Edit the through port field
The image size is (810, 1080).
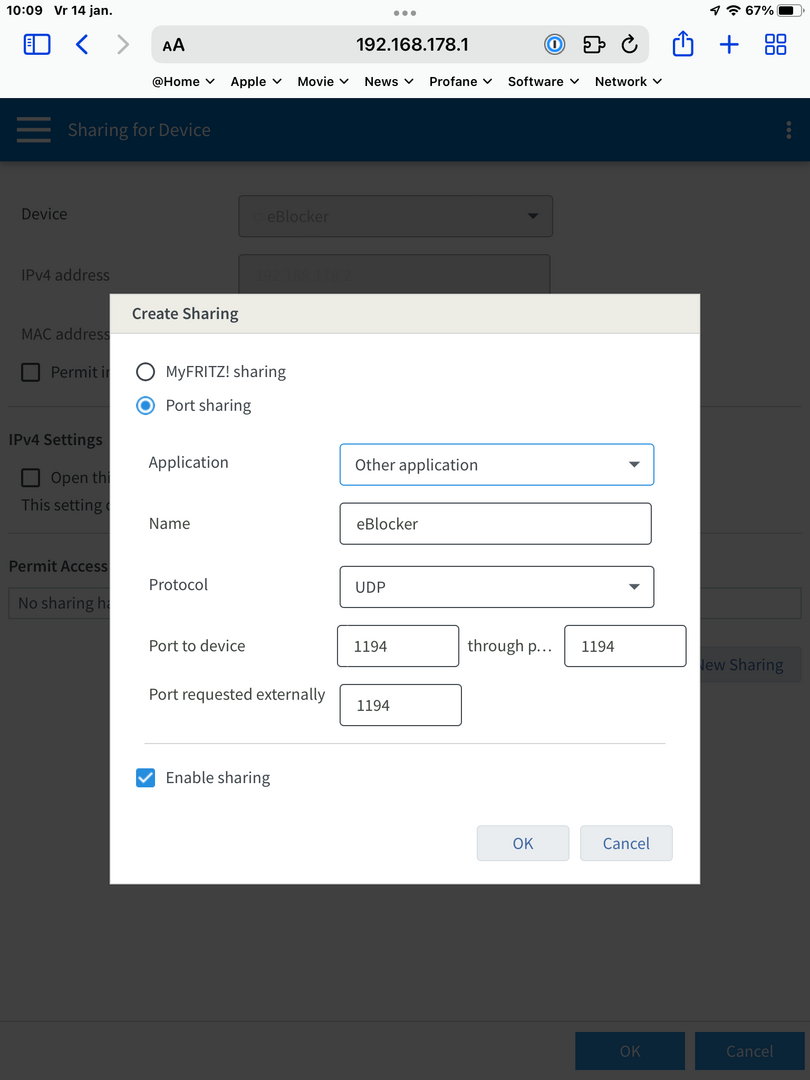tap(625, 646)
